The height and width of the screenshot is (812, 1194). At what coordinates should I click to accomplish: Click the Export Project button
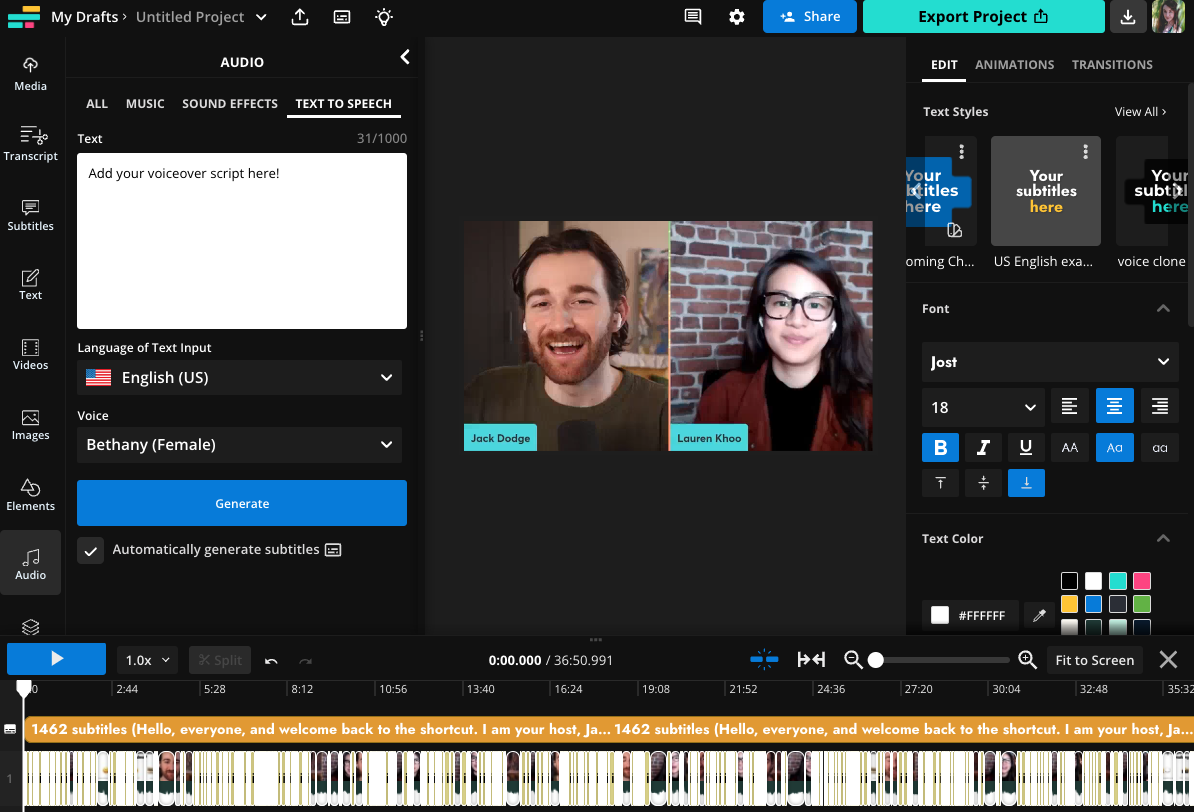click(983, 17)
